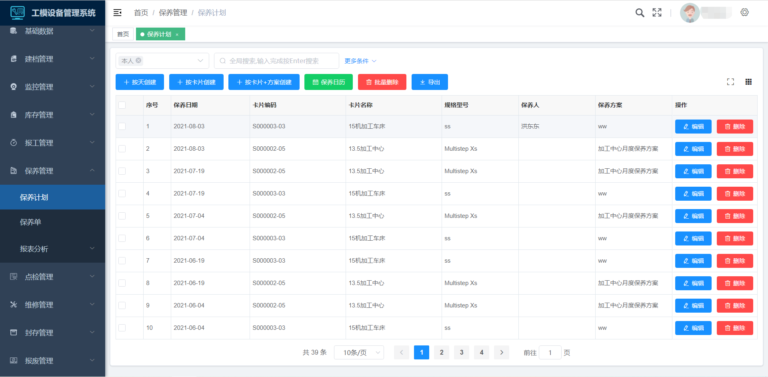This screenshot has height=377, width=768.
Task: Click the 按天创建 button
Action: 140,82
